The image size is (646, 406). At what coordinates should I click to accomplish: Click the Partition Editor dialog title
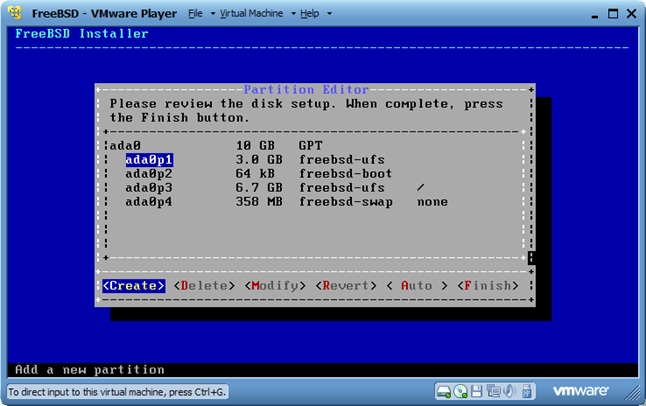(306, 89)
